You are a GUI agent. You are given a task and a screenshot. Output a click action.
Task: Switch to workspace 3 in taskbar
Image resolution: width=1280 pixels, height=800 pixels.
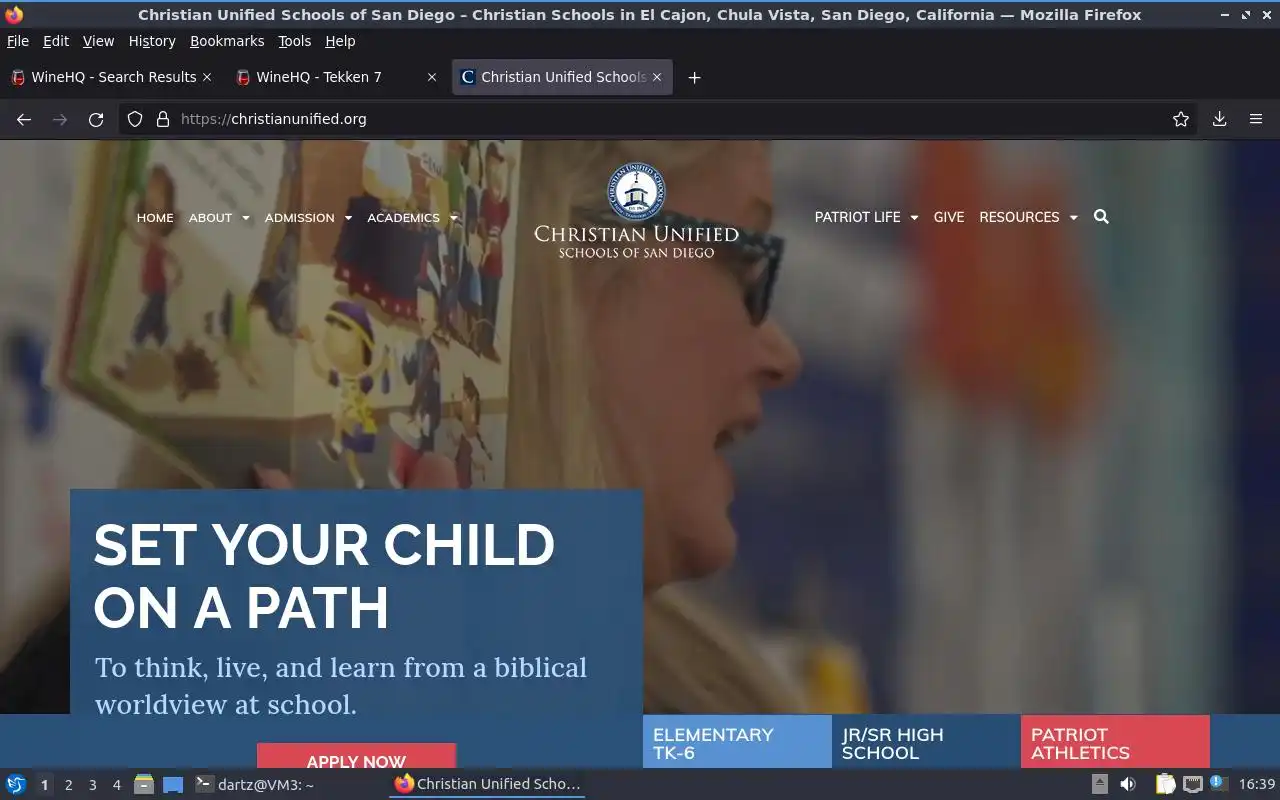[x=92, y=785]
